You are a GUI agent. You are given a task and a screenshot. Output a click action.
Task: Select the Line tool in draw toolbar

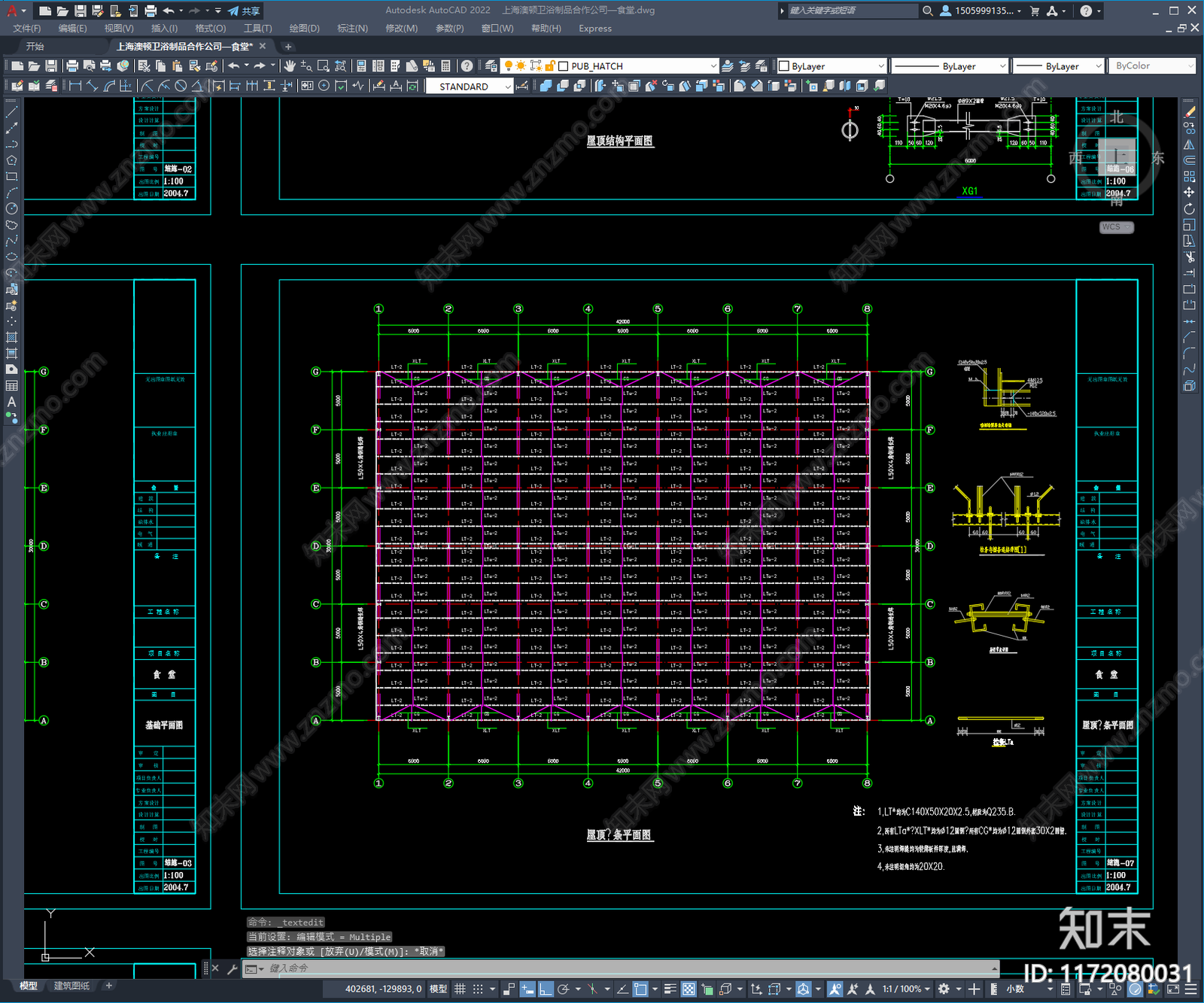(x=11, y=111)
